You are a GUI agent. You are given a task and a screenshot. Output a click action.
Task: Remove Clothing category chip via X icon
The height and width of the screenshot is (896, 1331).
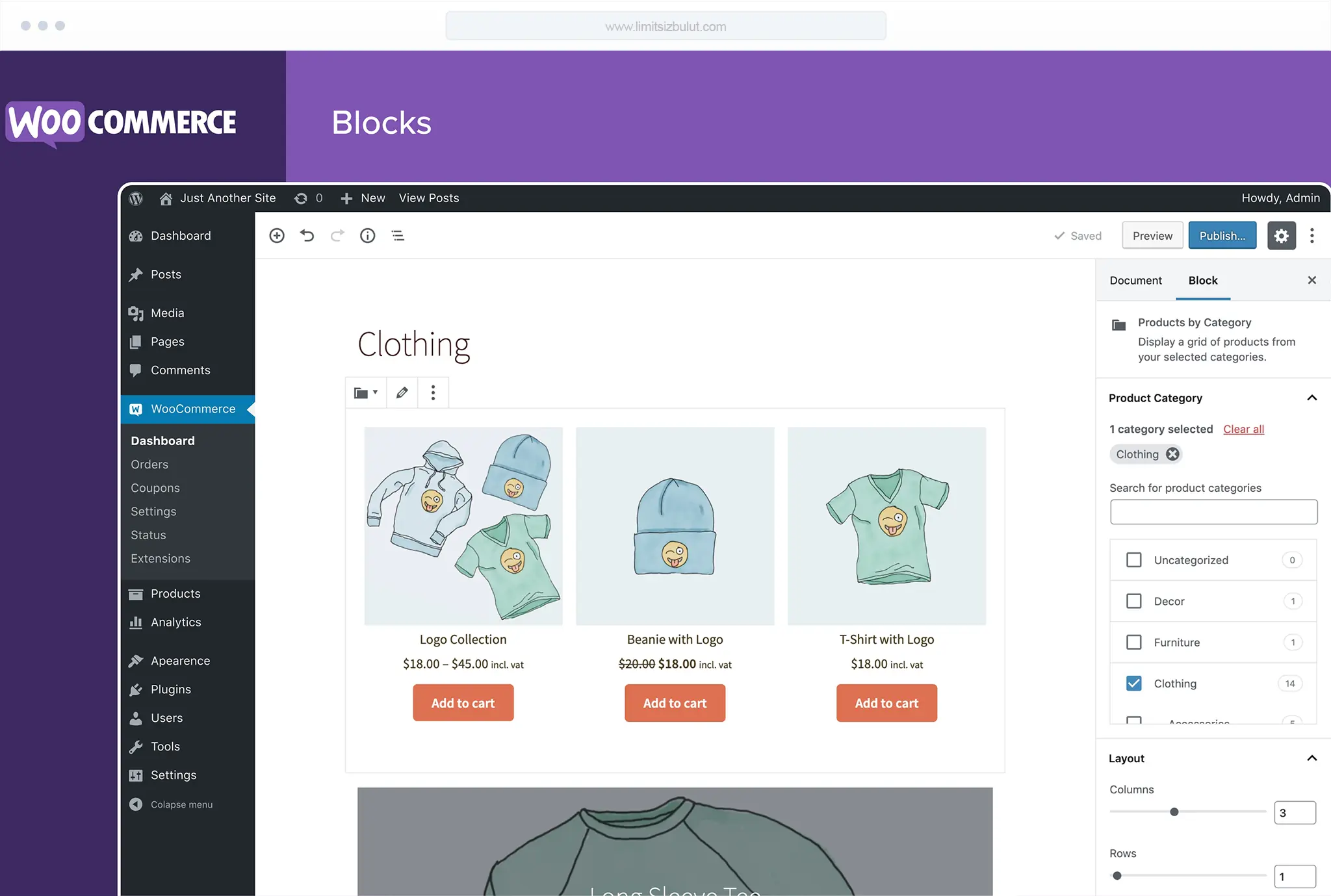tap(1172, 454)
